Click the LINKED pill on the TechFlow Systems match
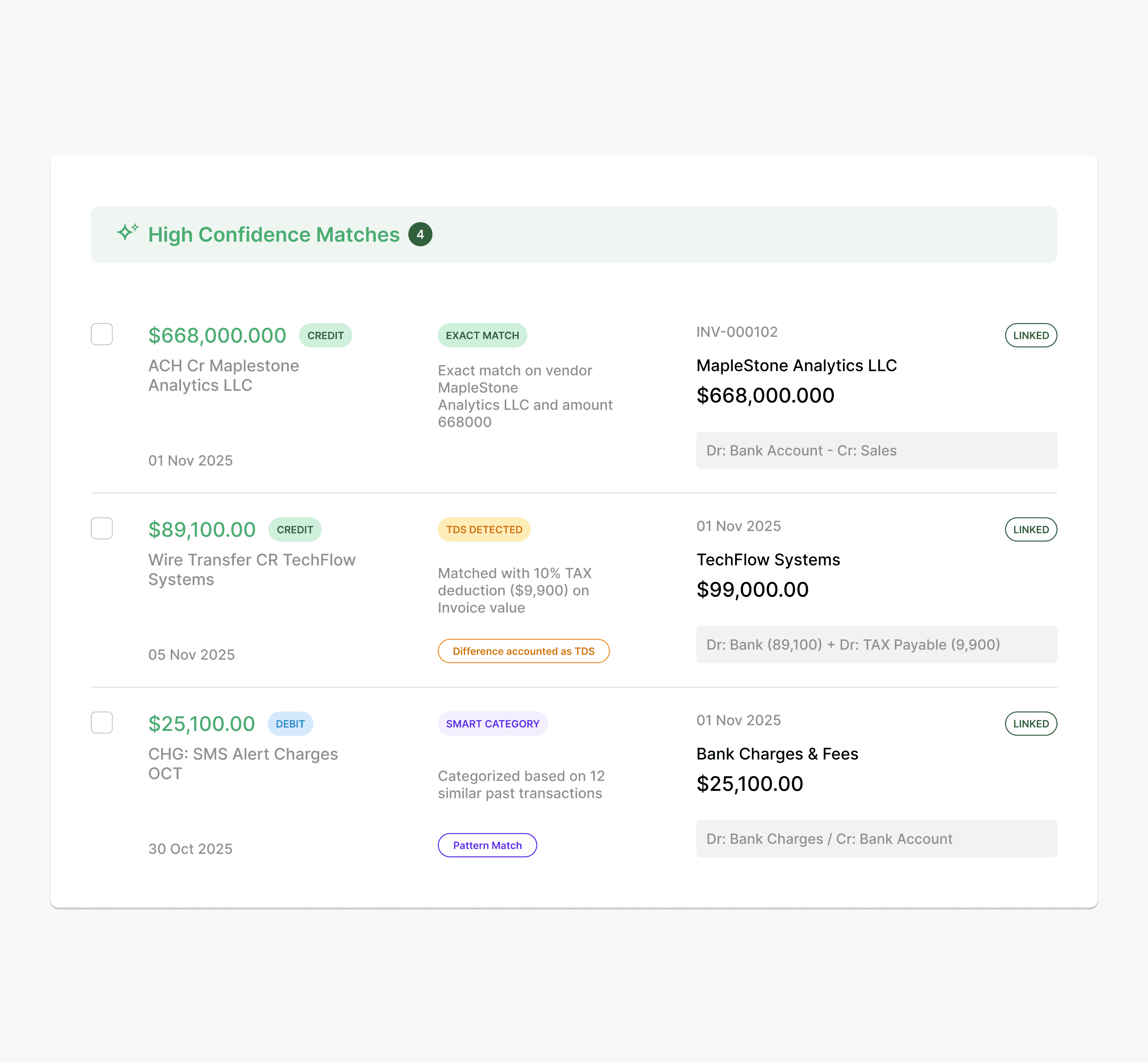The width and height of the screenshot is (1148, 1063). coord(1031,529)
